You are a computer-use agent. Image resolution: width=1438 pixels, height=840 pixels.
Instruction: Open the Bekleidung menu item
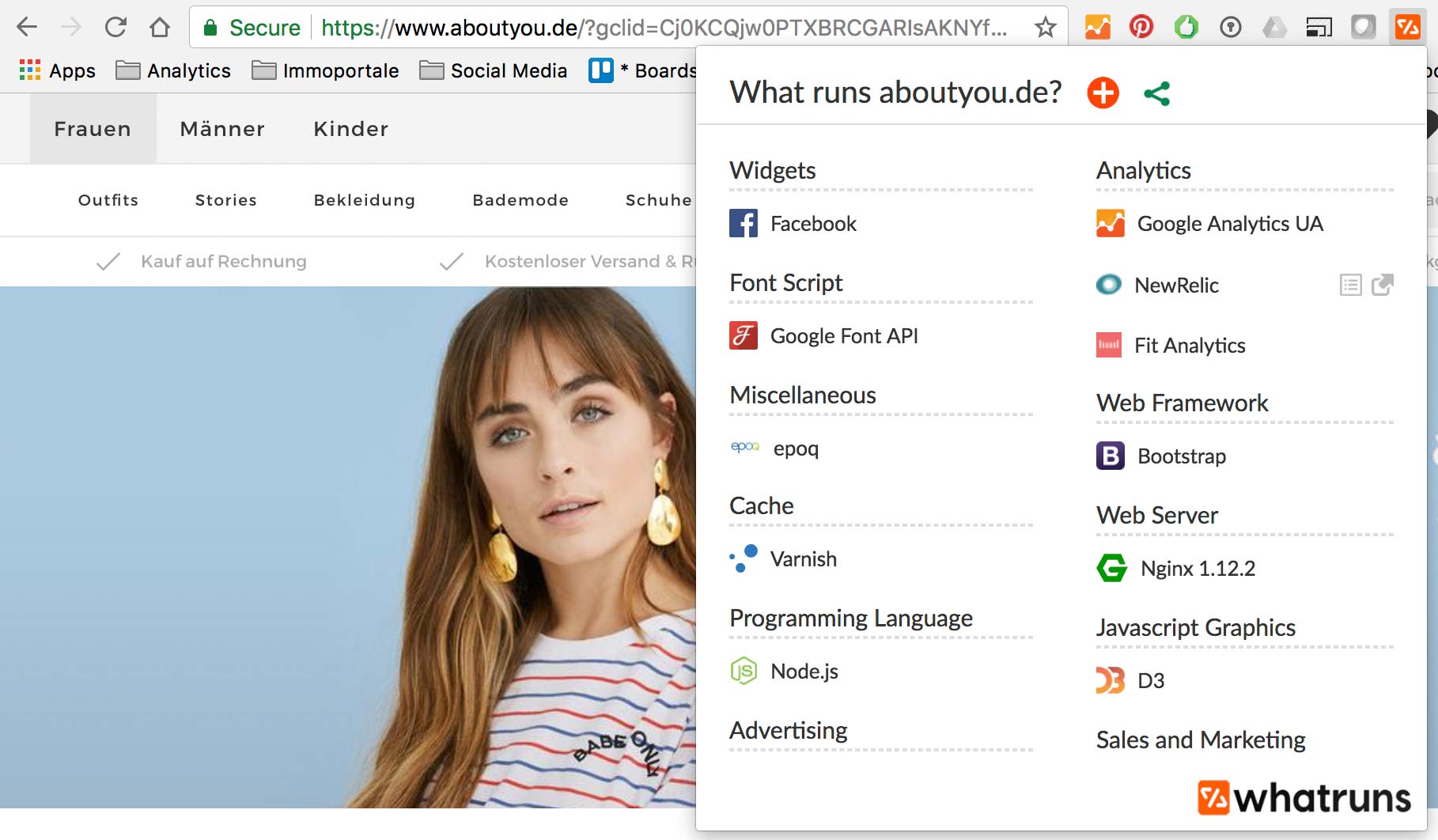[365, 200]
